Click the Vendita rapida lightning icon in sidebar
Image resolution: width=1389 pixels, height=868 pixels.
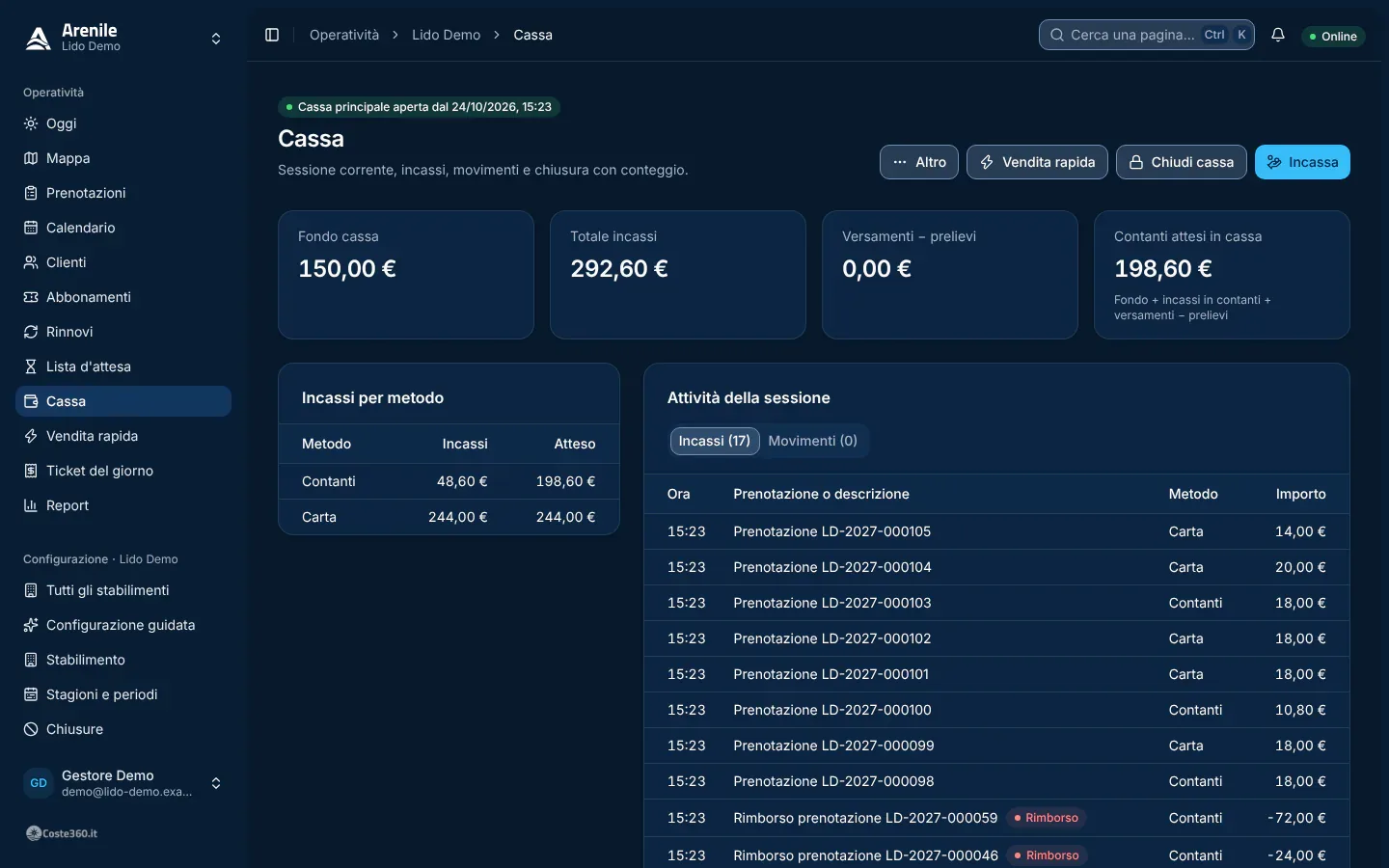coord(31,436)
